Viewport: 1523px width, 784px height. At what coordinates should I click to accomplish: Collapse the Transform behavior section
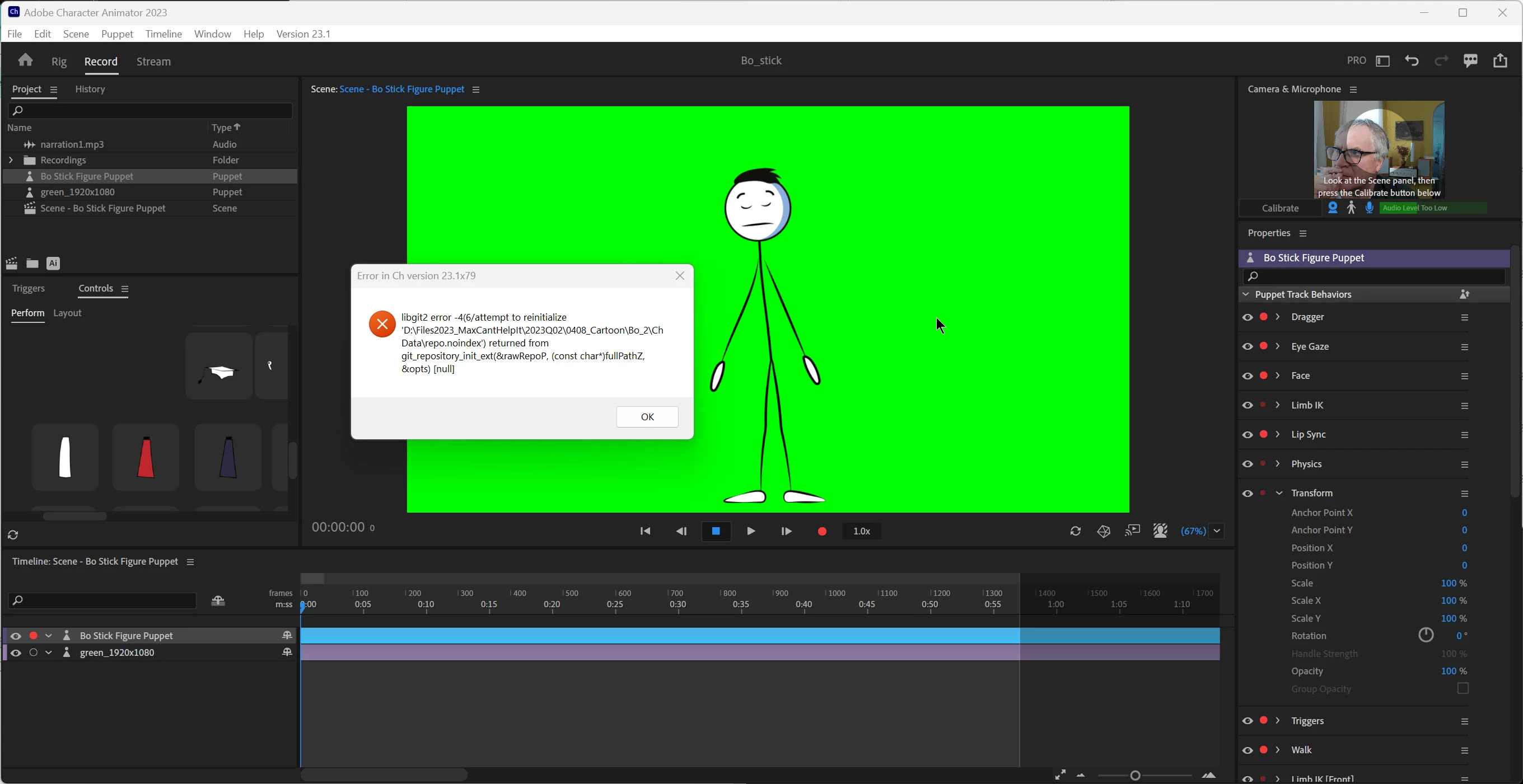[1279, 494]
